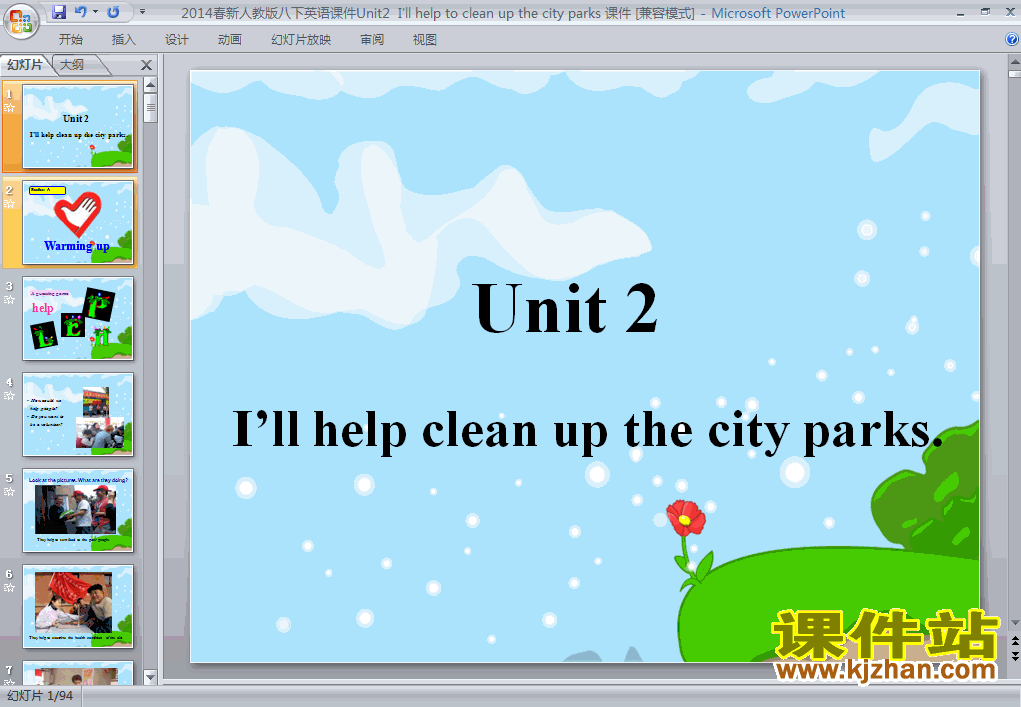
Task: Redo the last action
Action: point(113,12)
